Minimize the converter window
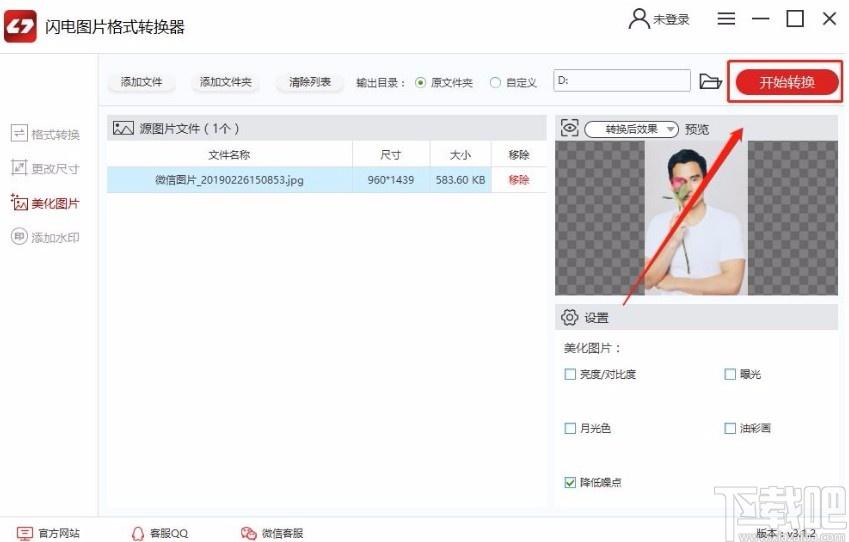Image resolution: width=849 pixels, height=542 pixels. click(760, 19)
